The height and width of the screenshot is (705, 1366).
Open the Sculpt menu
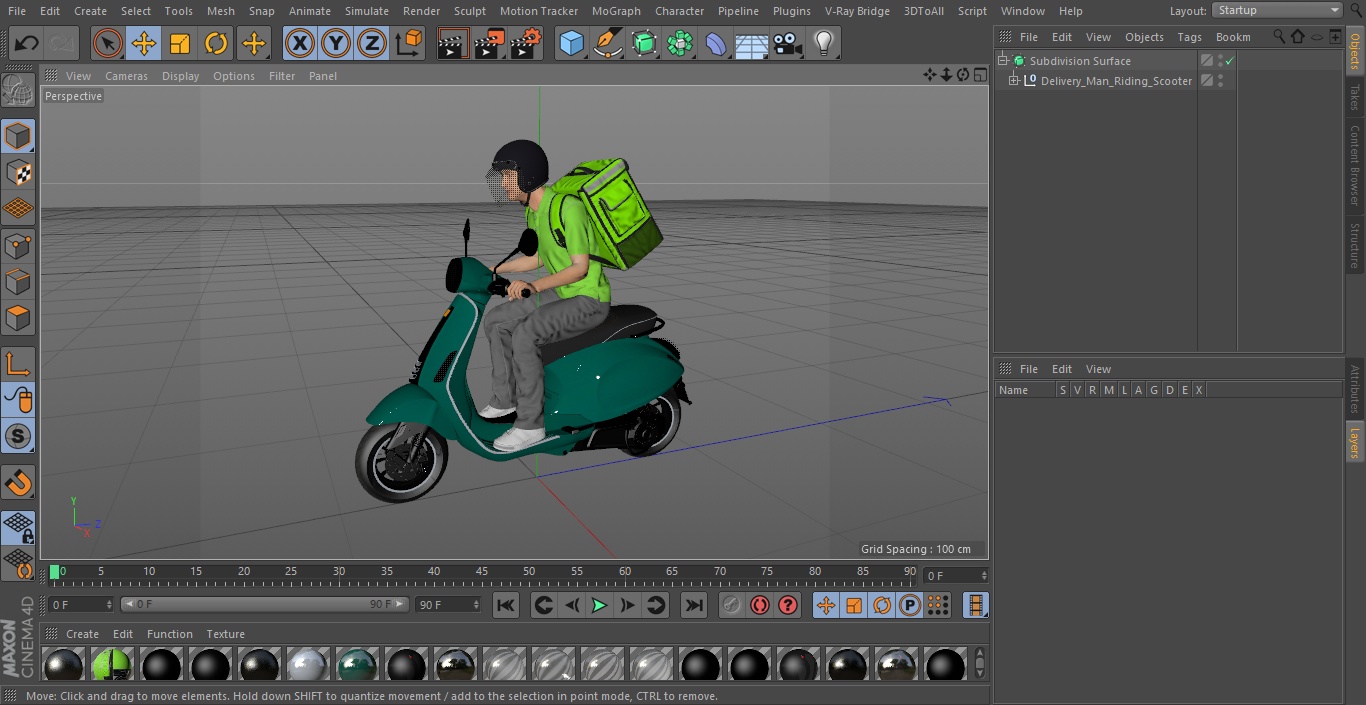(x=470, y=11)
